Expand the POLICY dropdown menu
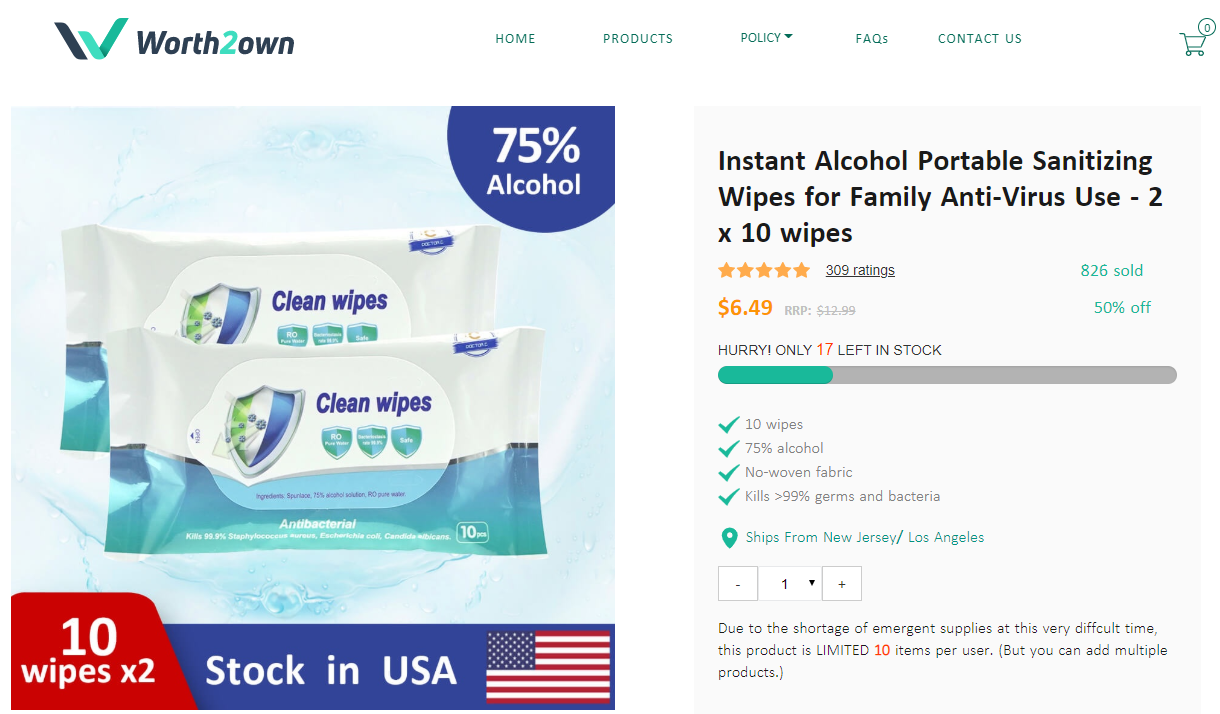Screen dimensions: 1220x714 click(x=766, y=38)
